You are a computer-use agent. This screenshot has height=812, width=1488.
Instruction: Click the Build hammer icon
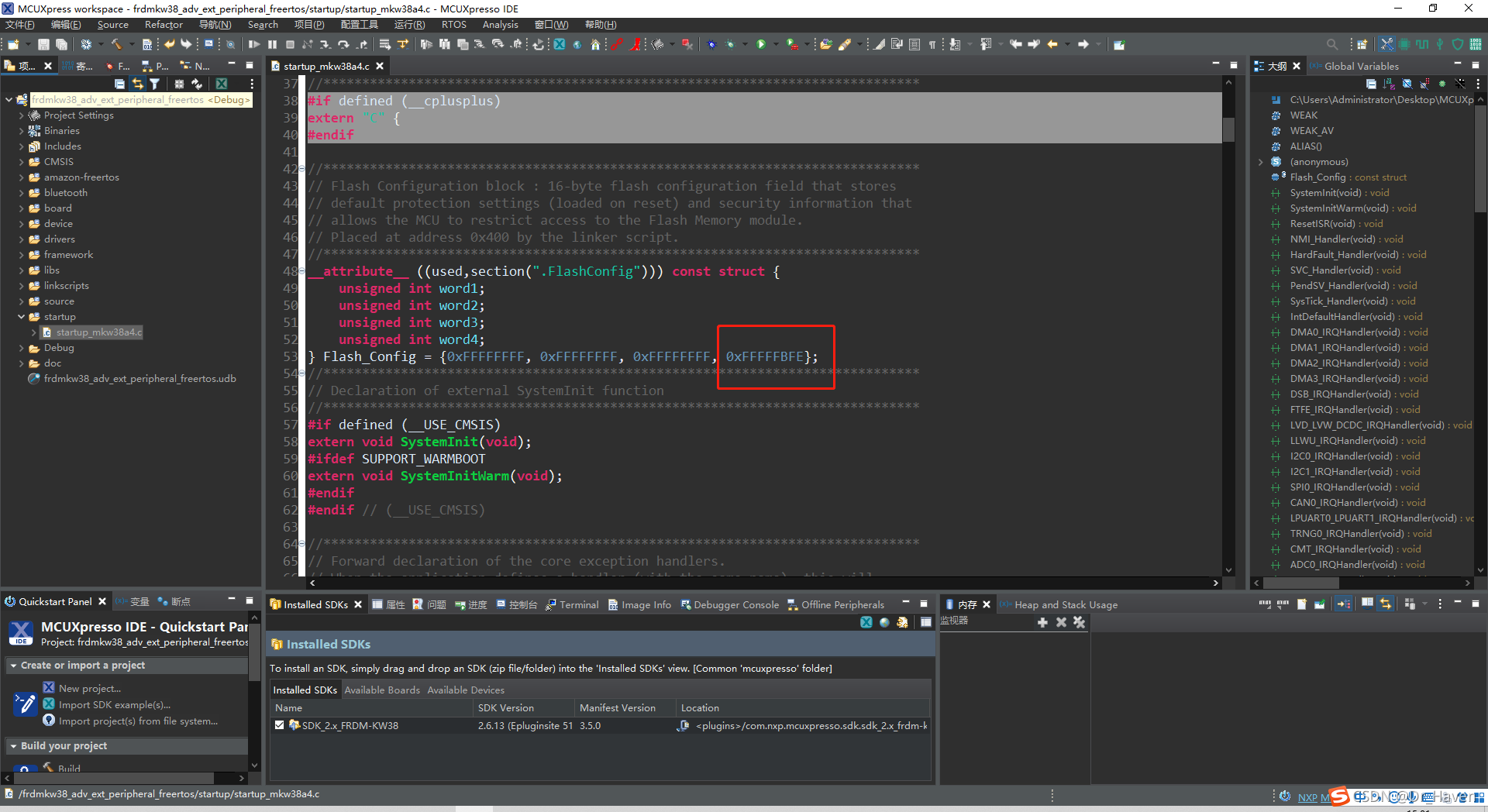(x=116, y=45)
